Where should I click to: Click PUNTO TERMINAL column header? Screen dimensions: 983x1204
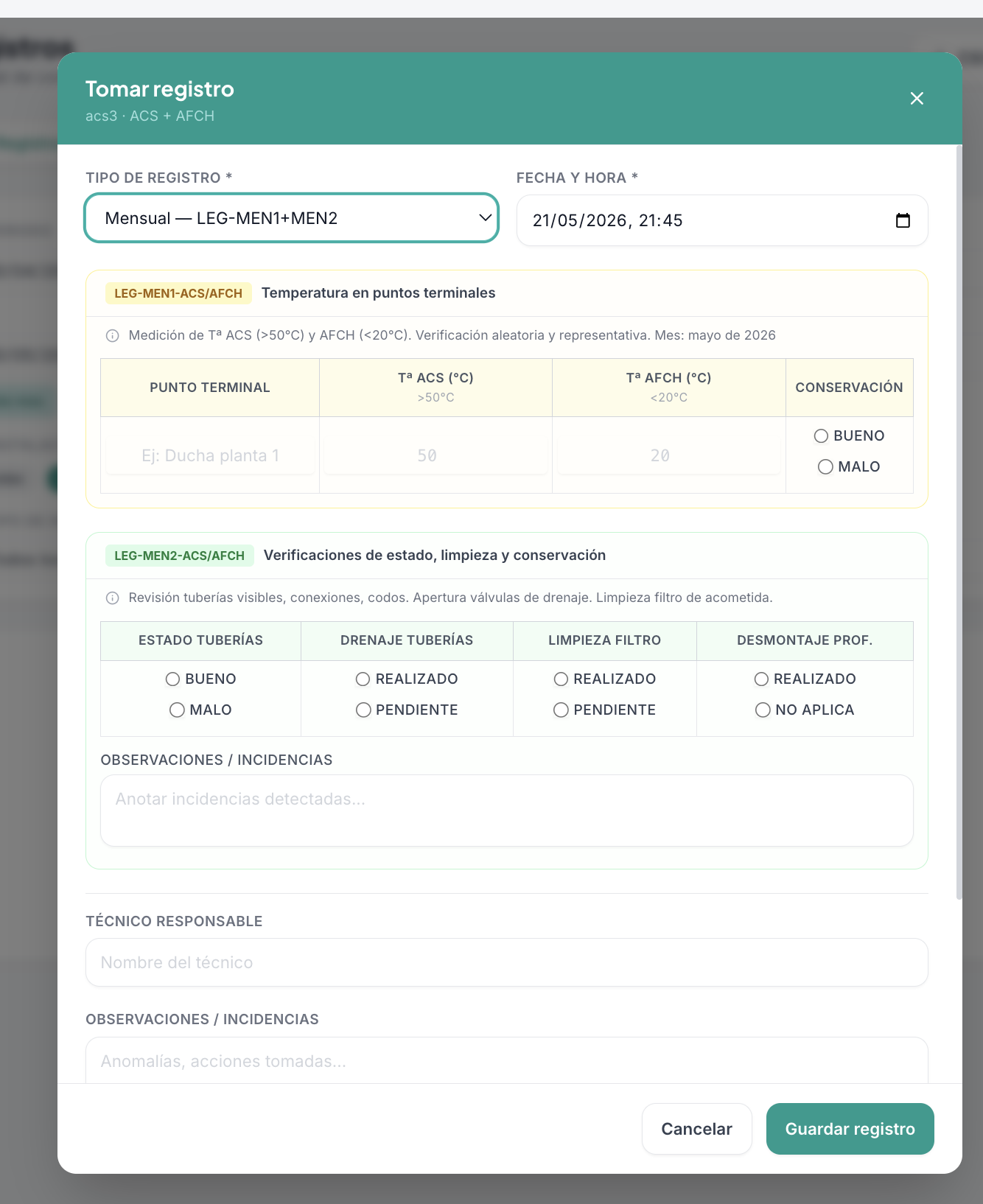tap(210, 388)
